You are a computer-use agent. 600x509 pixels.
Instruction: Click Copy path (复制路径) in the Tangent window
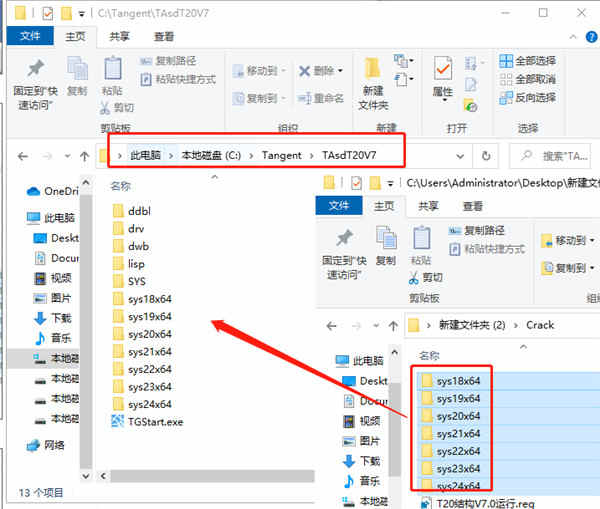click(x=168, y=61)
